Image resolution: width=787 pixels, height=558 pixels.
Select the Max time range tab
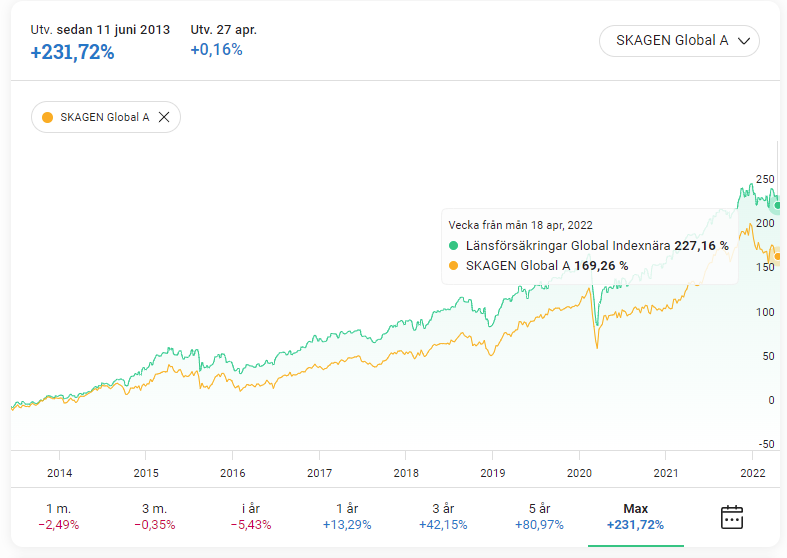coord(635,517)
